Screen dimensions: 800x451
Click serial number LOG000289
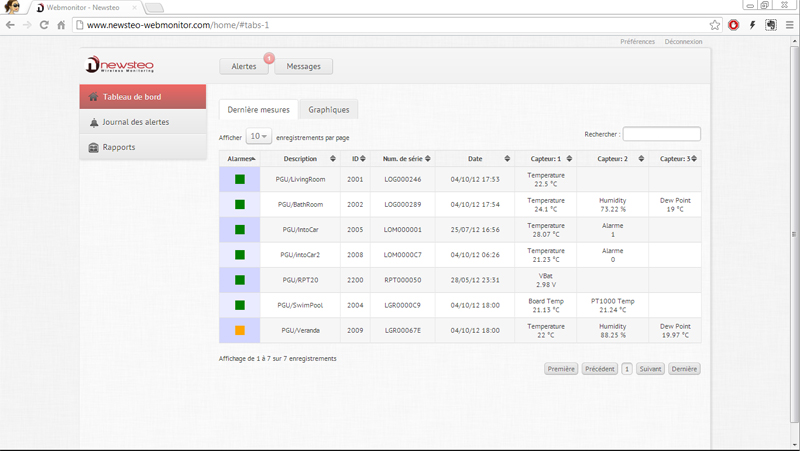403,205
